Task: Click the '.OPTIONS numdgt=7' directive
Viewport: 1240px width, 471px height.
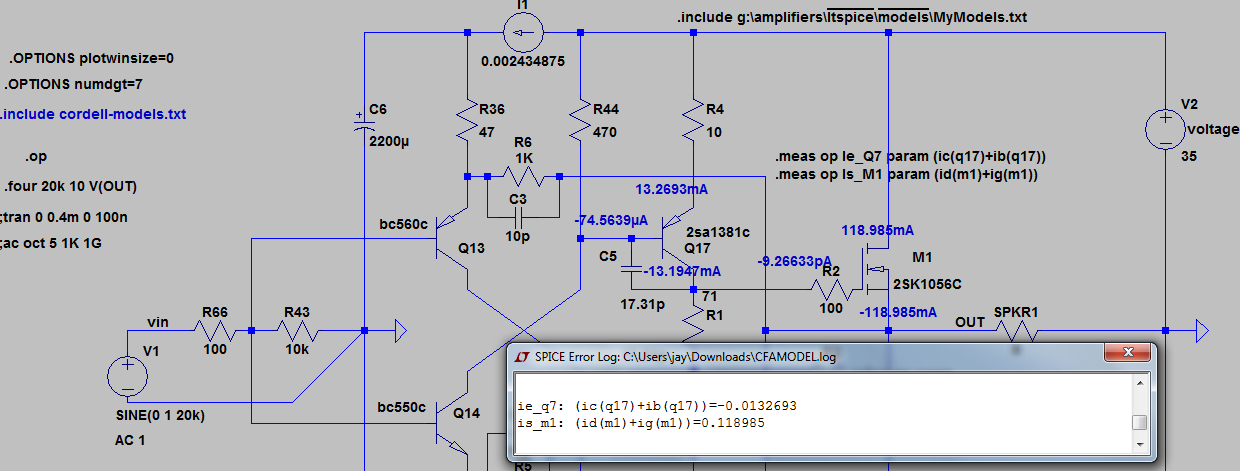Action: coord(73,84)
